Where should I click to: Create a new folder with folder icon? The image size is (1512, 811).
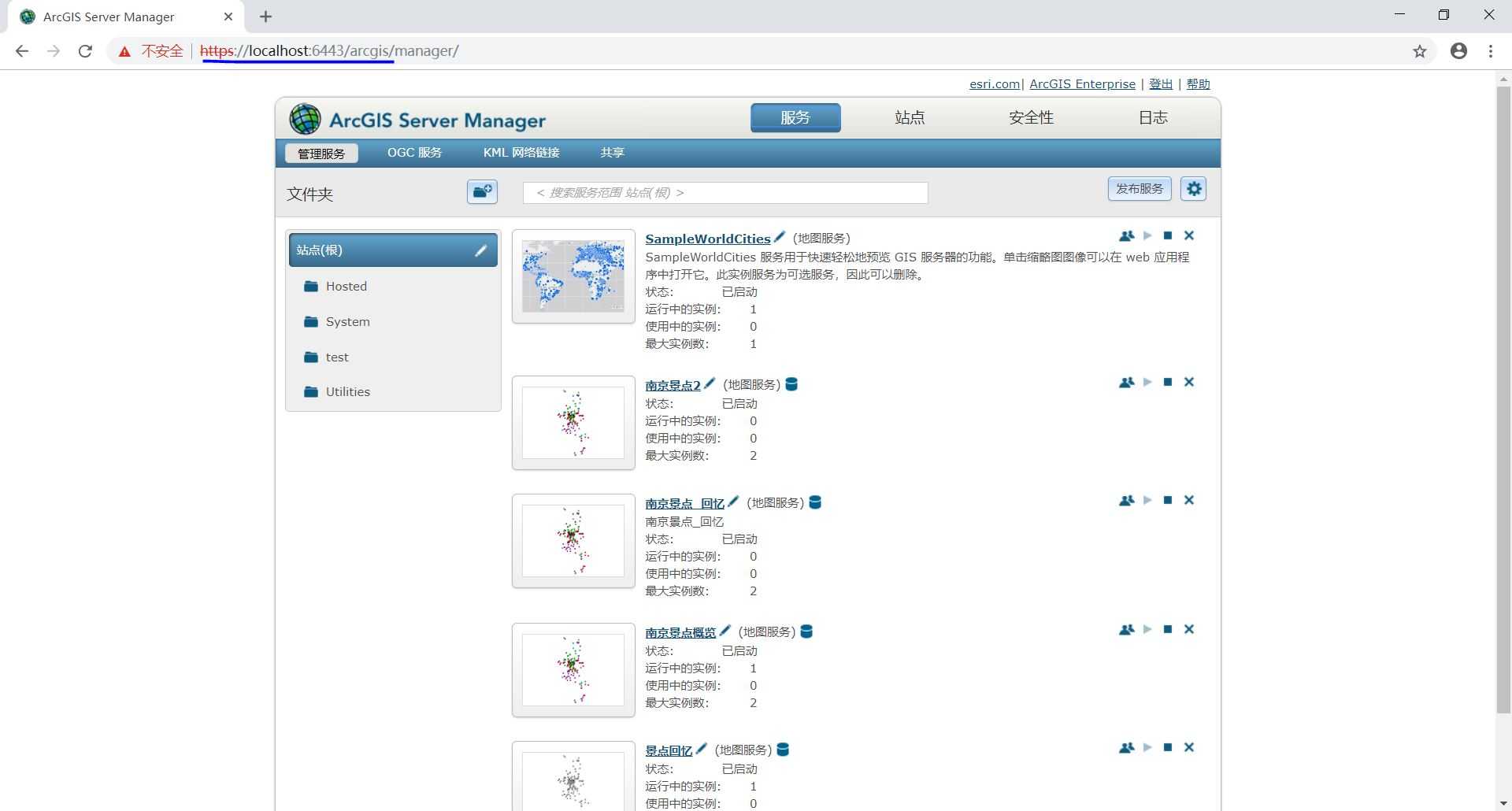tap(482, 191)
